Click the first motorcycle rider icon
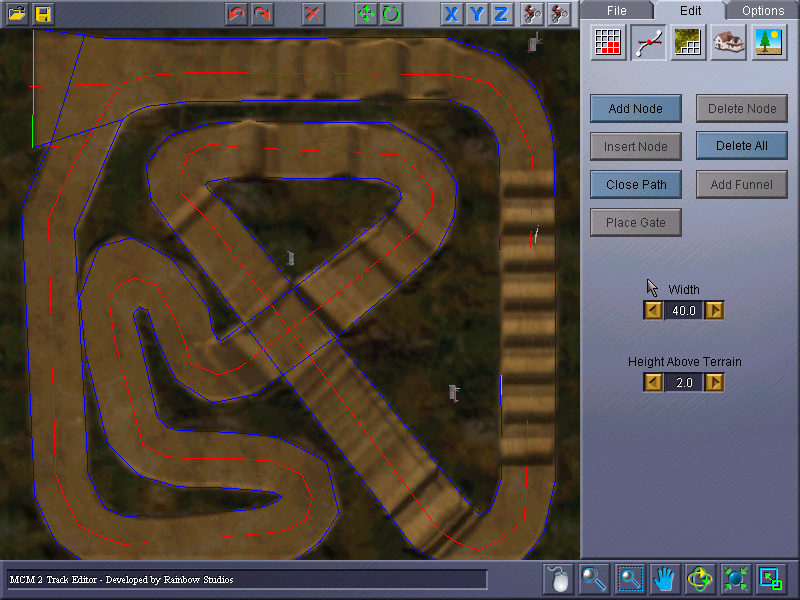 532,14
